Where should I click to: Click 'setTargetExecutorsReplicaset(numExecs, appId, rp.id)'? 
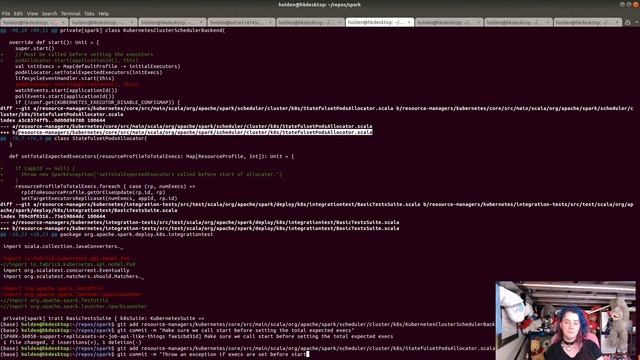[x=99, y=198]
